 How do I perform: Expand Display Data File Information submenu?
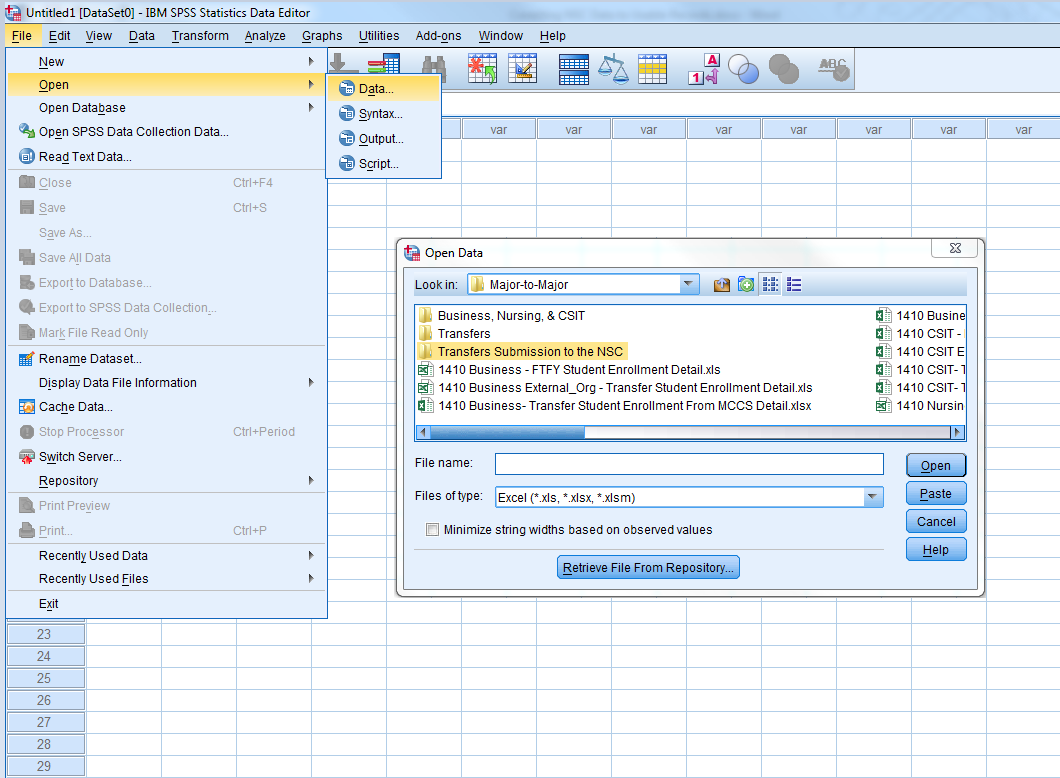[x=168, y=383]
